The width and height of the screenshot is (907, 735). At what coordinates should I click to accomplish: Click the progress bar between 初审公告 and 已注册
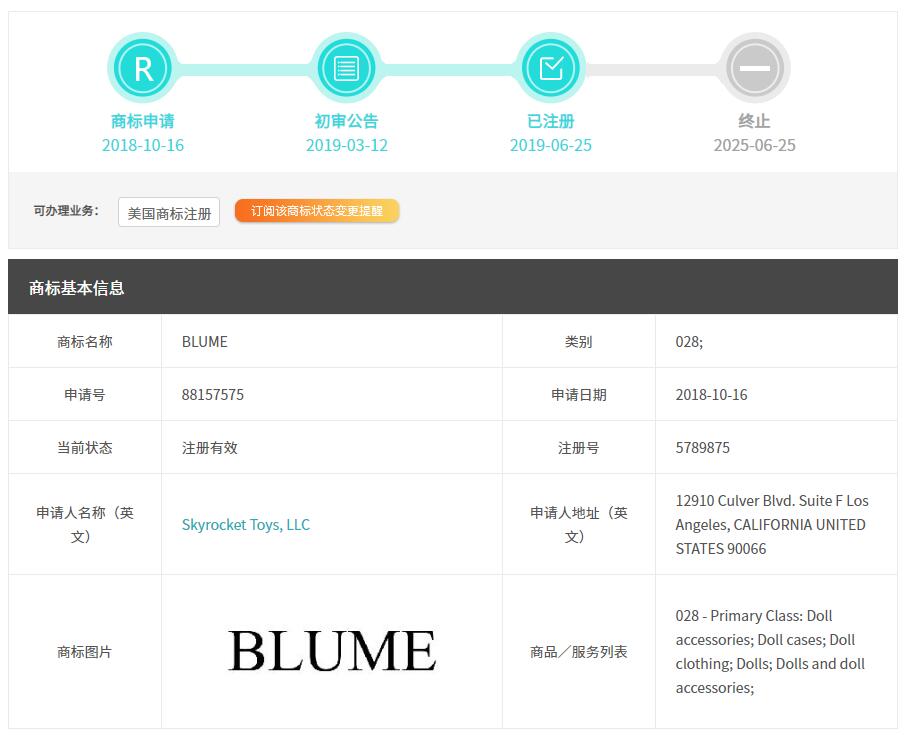448,69
